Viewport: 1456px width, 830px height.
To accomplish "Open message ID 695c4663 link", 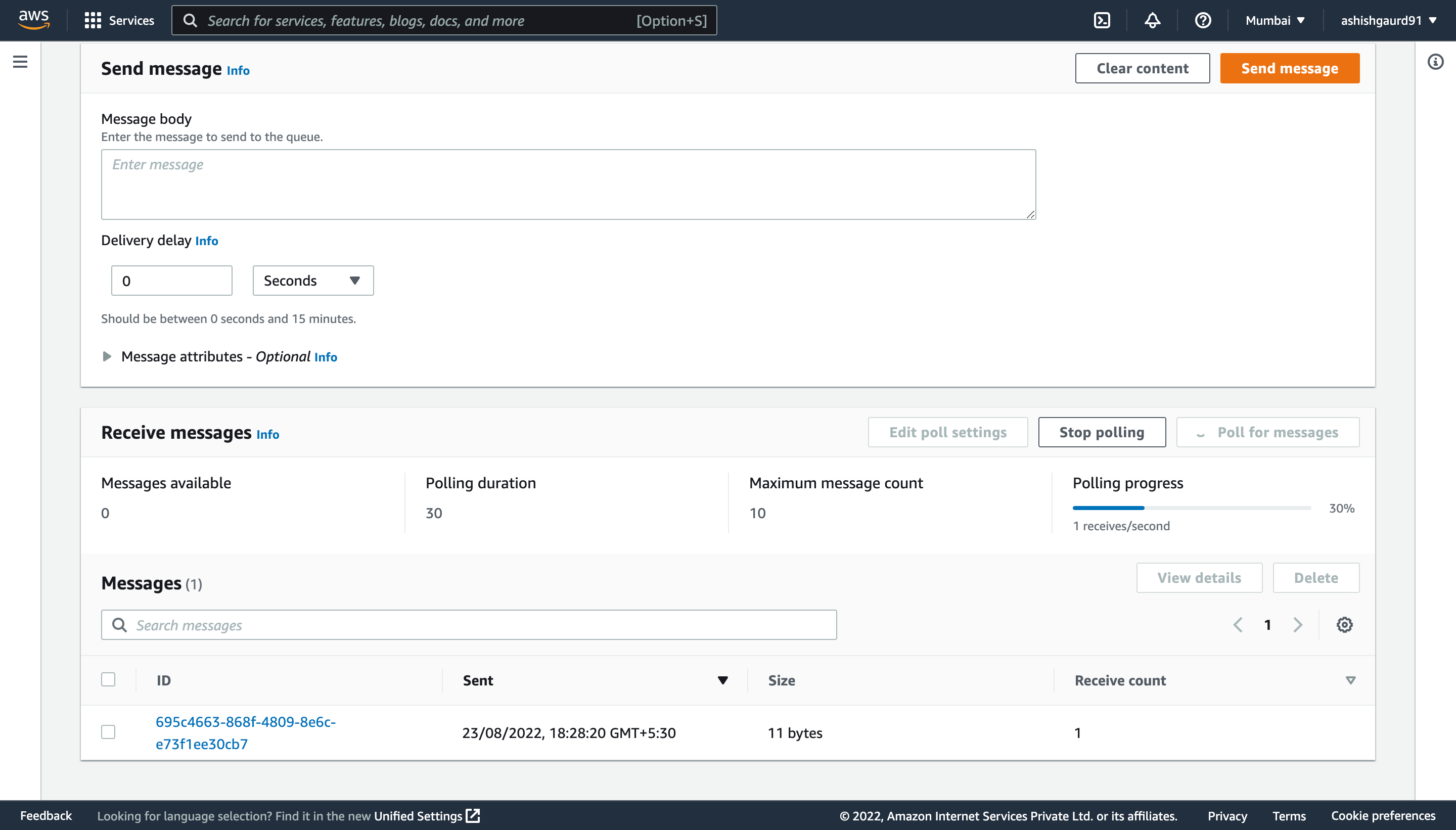I will point(246,732).
